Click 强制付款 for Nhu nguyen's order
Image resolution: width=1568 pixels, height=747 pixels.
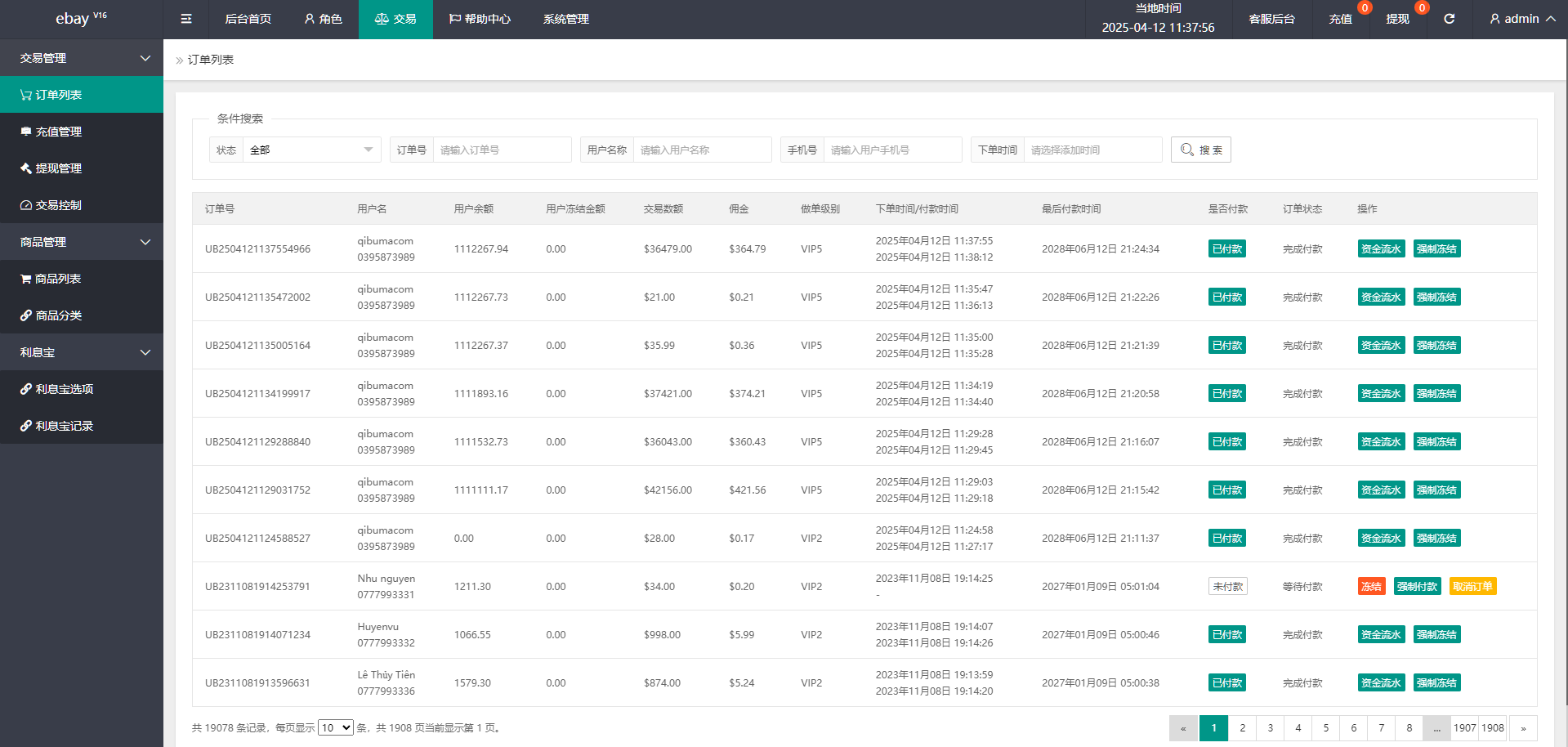(1417, 586)
